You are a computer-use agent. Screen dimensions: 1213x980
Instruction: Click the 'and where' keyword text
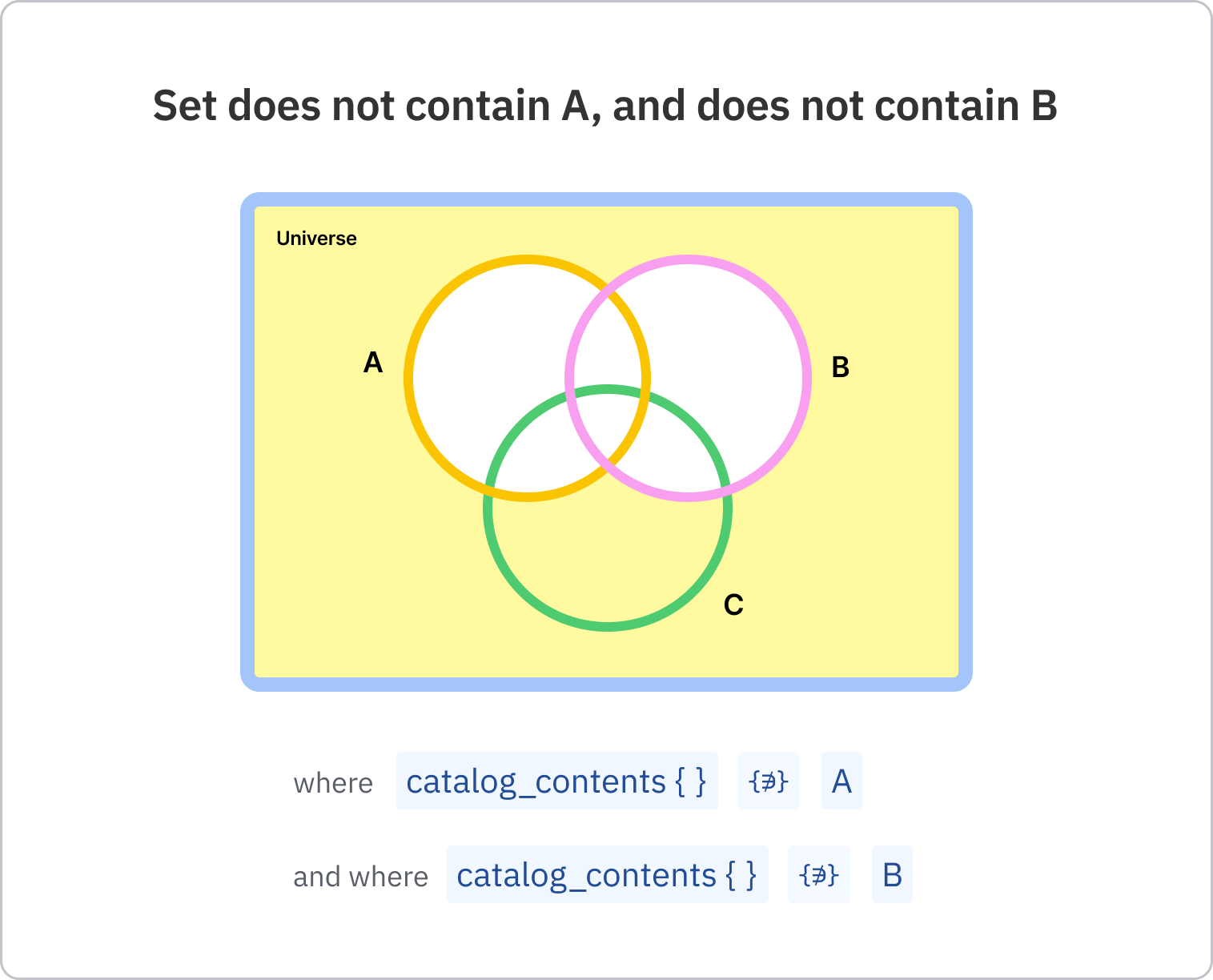[360, 877]
